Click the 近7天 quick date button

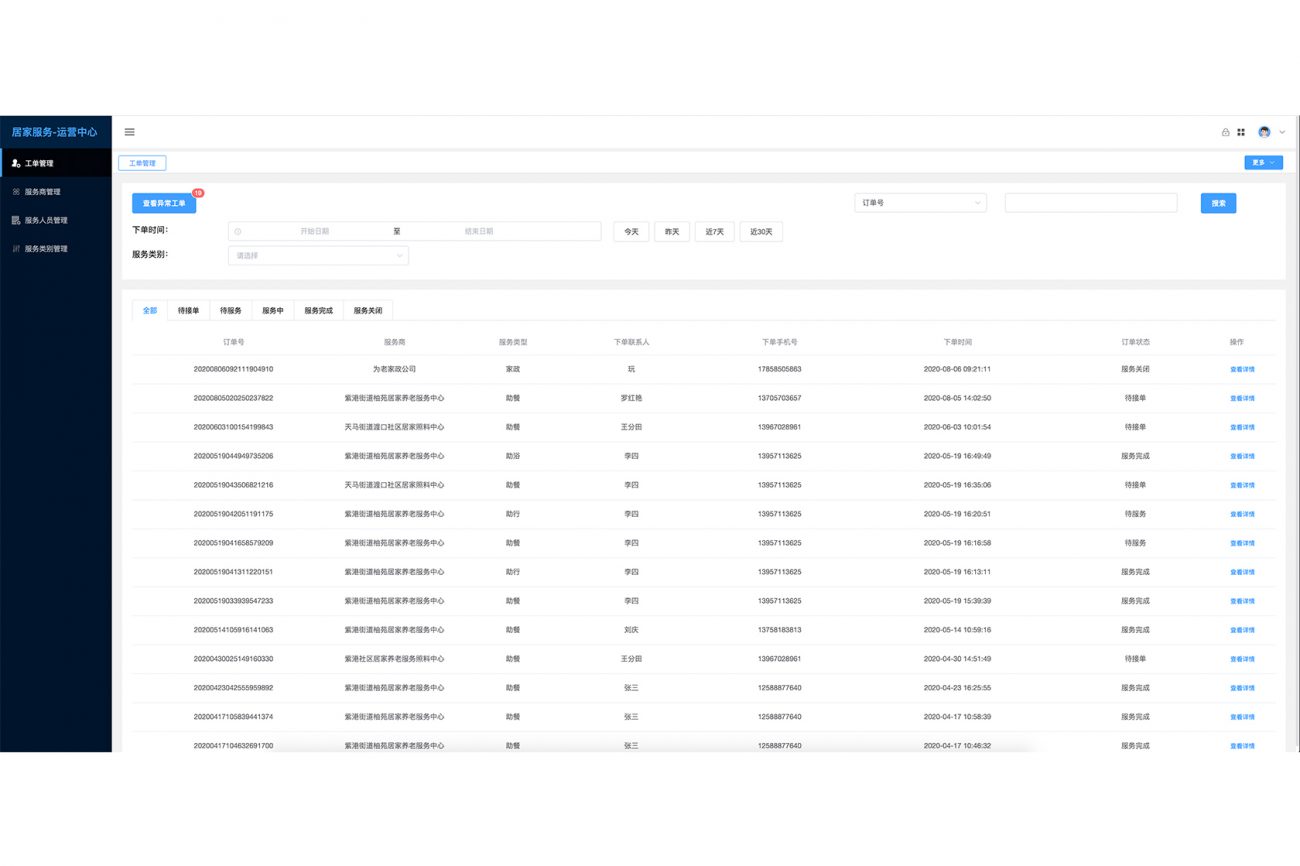pyautogui.click(x=714, y=232)
